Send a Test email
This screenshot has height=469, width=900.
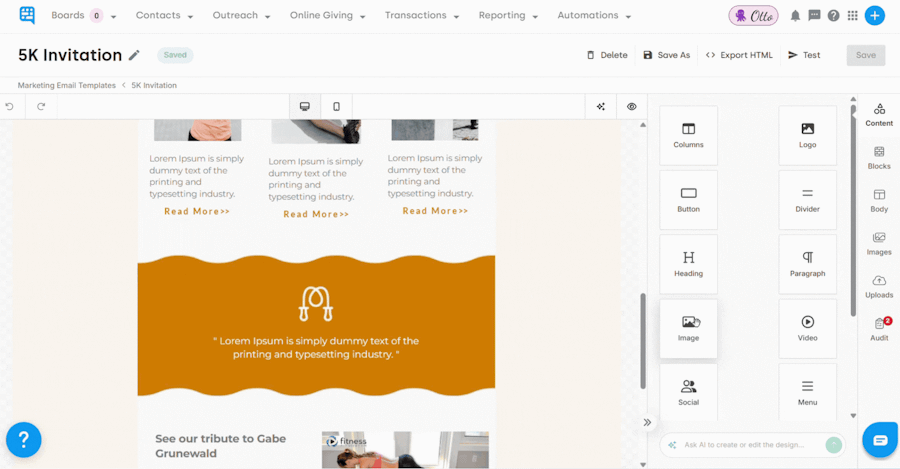[x=804, y=55]
